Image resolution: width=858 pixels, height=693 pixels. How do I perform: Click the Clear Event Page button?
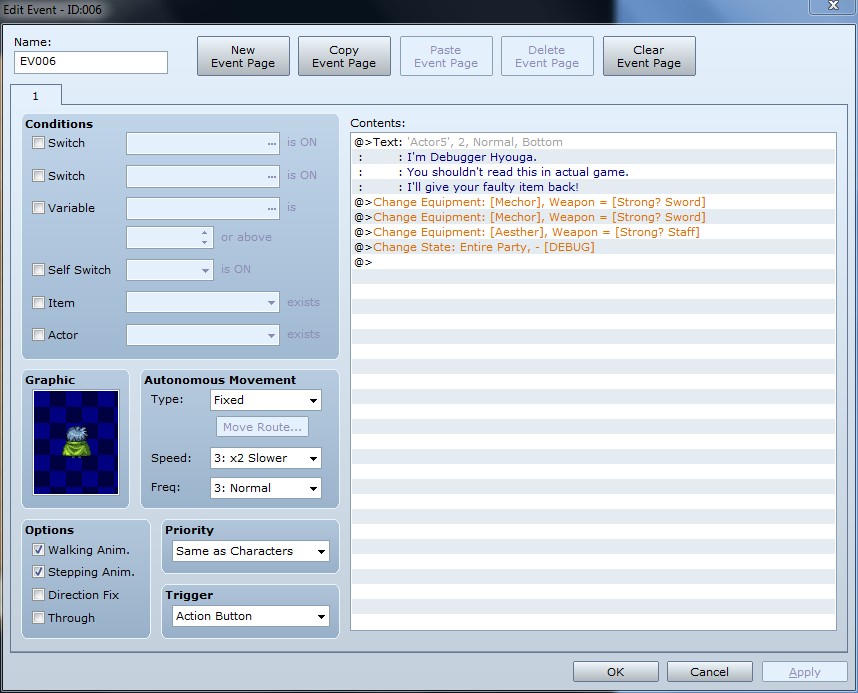(649, 56)
